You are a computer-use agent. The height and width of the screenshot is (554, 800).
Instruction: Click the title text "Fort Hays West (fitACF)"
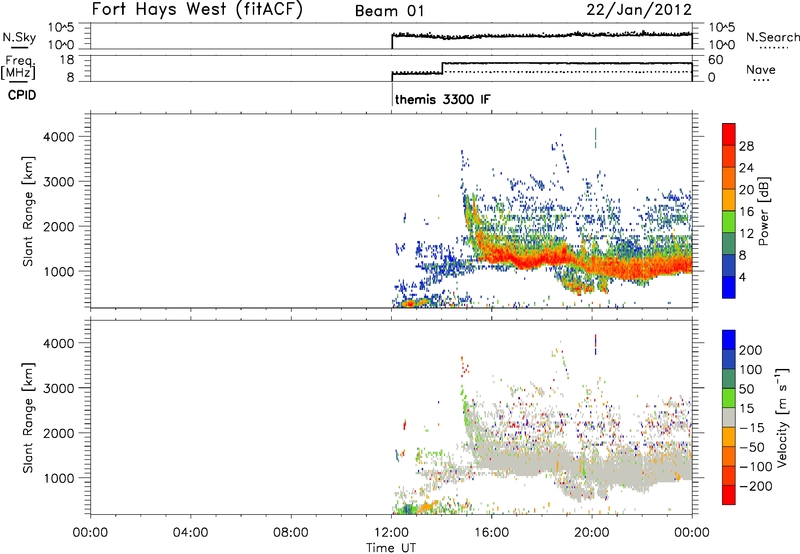(197, 9)
